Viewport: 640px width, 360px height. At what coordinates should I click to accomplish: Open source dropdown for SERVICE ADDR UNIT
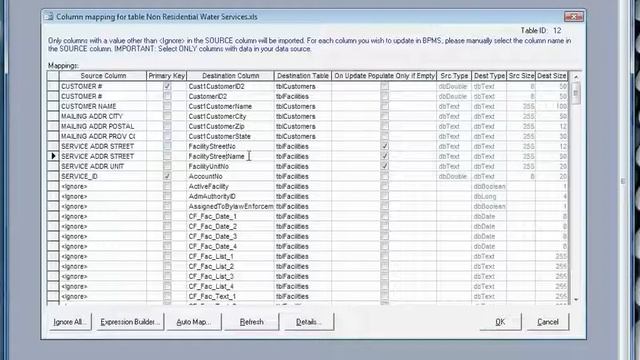coord(103,166)
